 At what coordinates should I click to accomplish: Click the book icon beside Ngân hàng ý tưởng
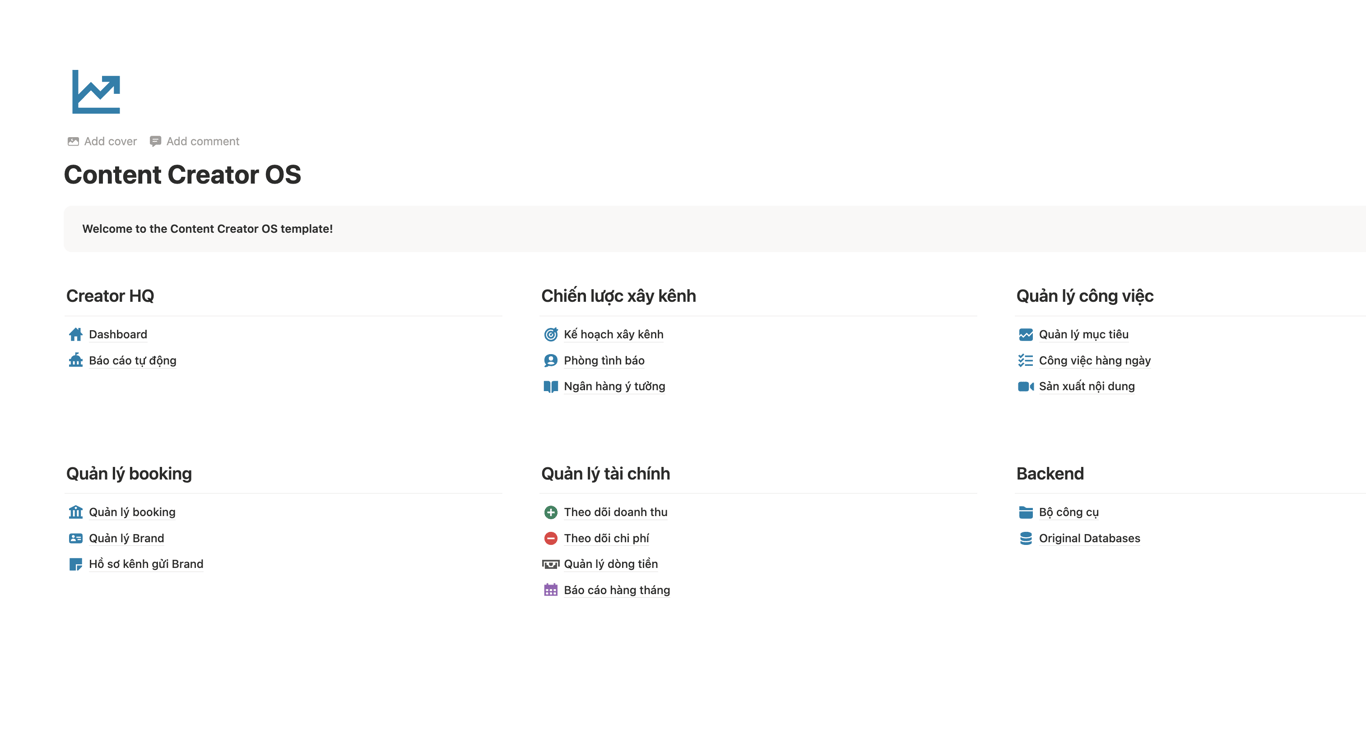tap(551, 386)
